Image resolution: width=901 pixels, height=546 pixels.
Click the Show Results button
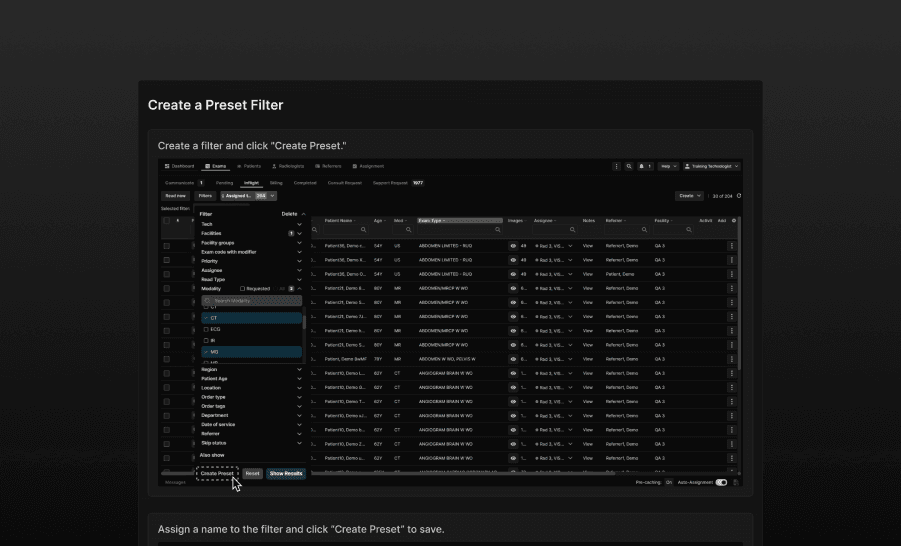click(x=286, y=474)
